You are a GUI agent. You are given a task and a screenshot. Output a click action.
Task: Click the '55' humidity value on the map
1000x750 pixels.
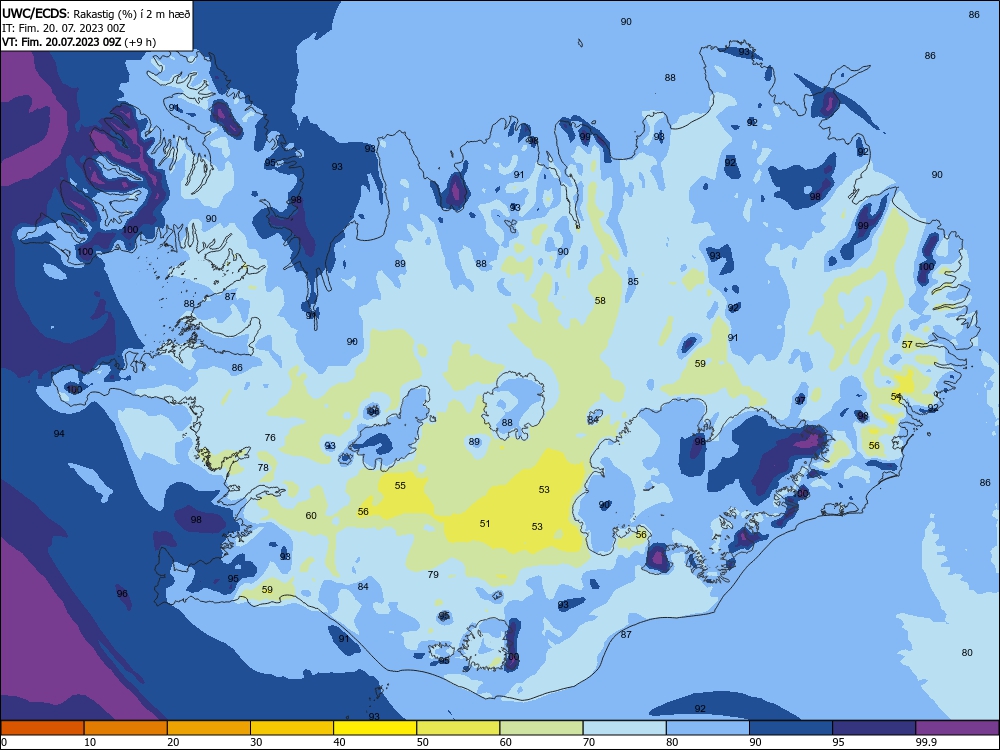coord(400,485)
